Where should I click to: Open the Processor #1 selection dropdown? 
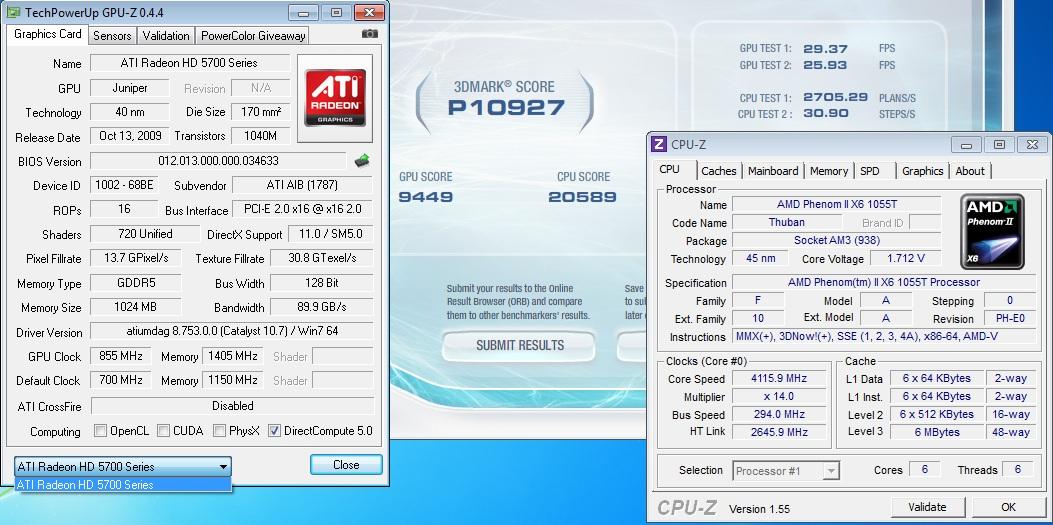coord(786,471)
